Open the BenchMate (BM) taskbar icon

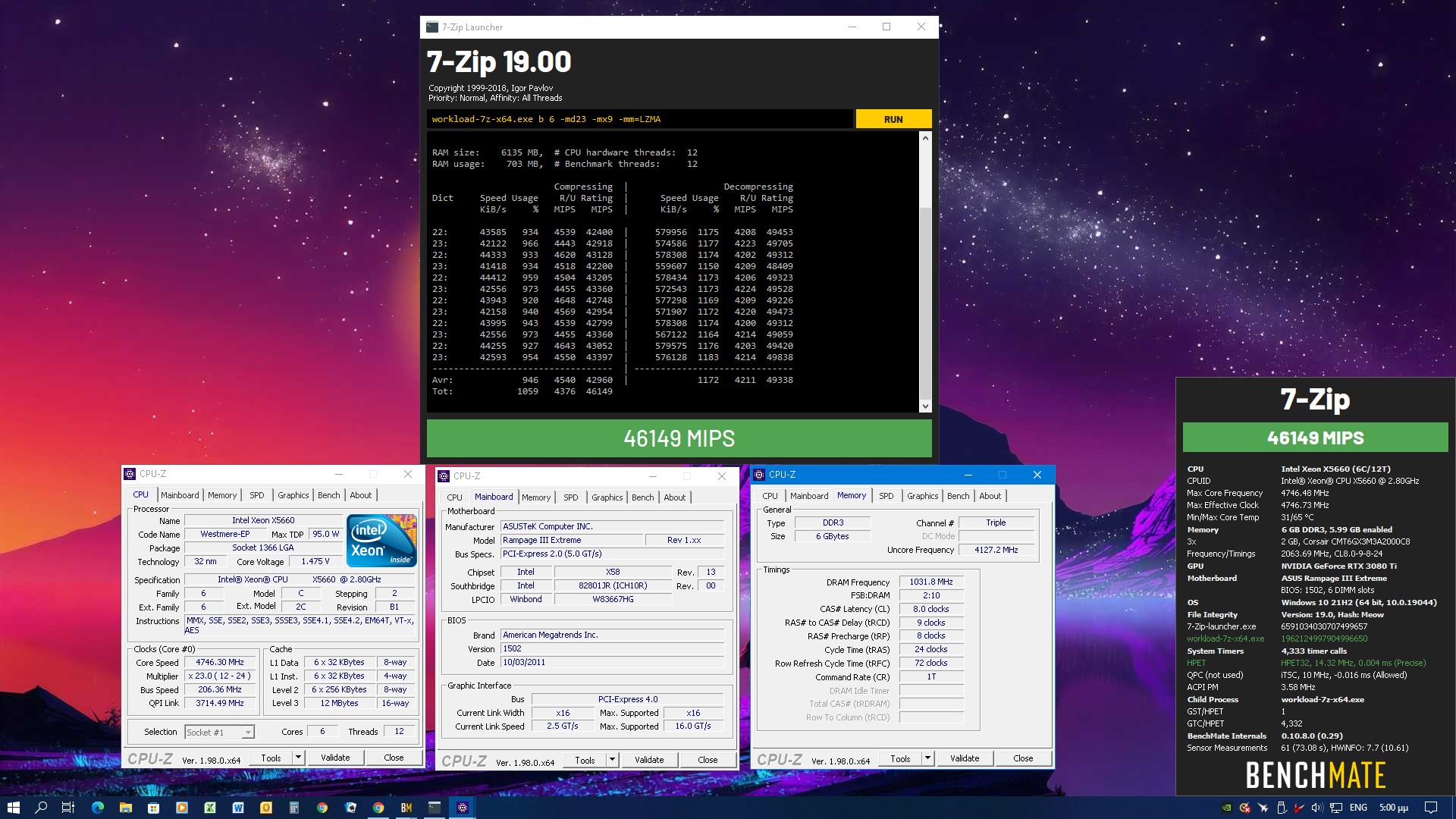pyautogui.click(x=406, y=808)
